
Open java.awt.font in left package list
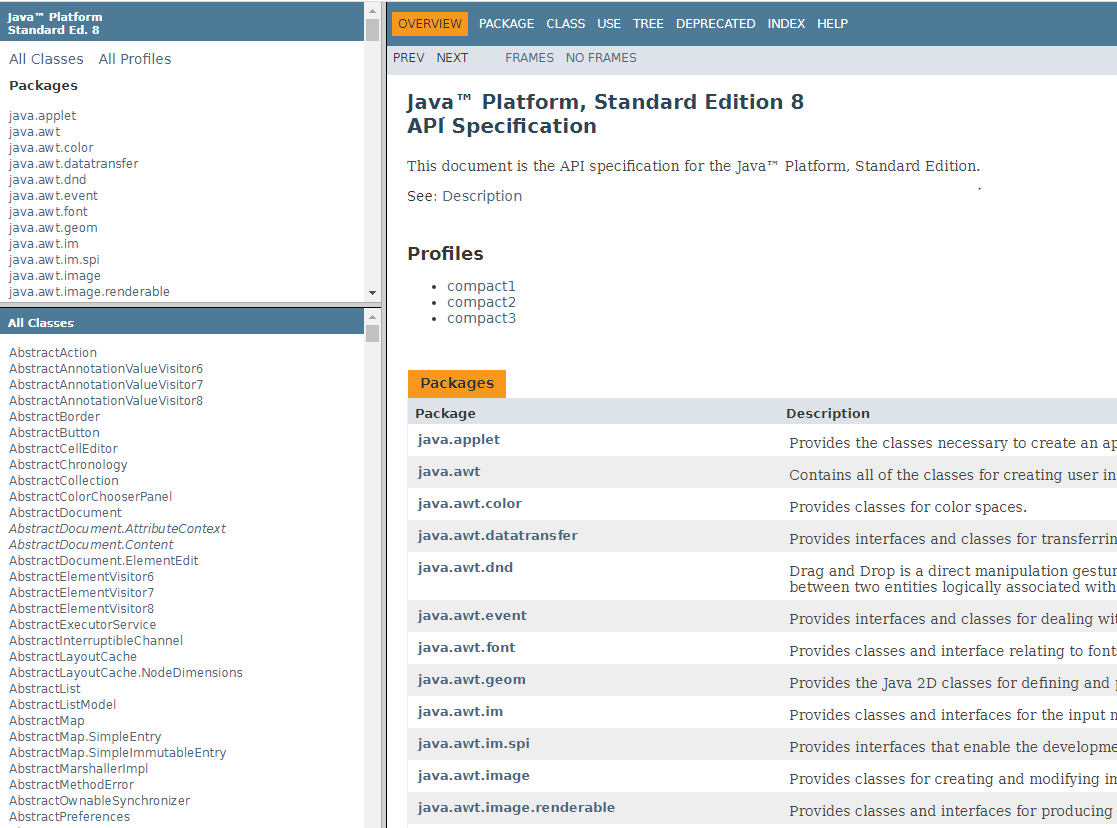point(48,212)
